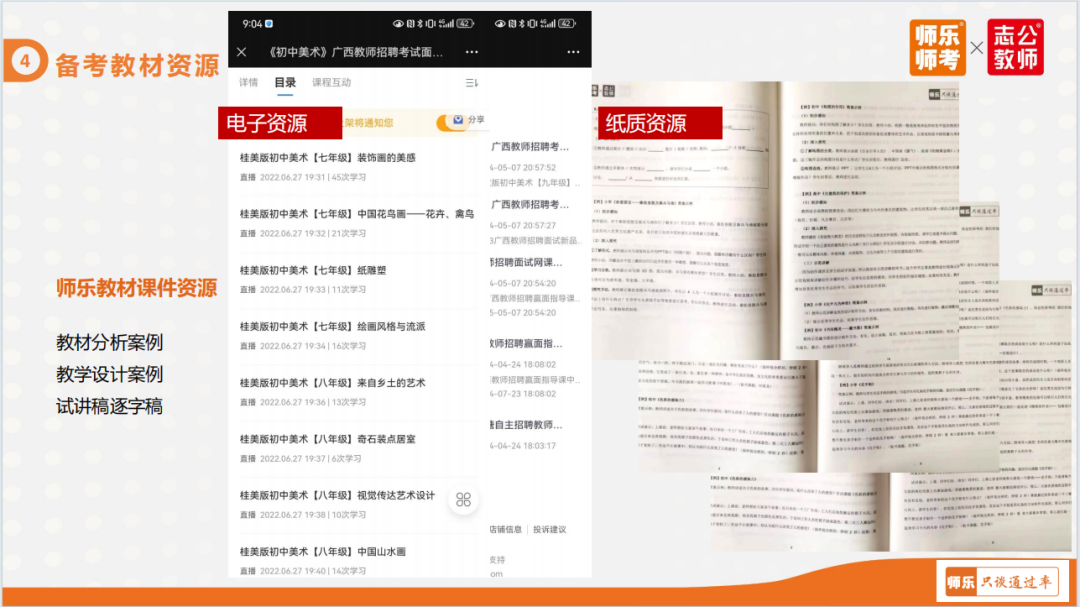The image size is (1080, 607).
Task: Open lesson 【七年级】纸雕塑
Action: [313, 271]
